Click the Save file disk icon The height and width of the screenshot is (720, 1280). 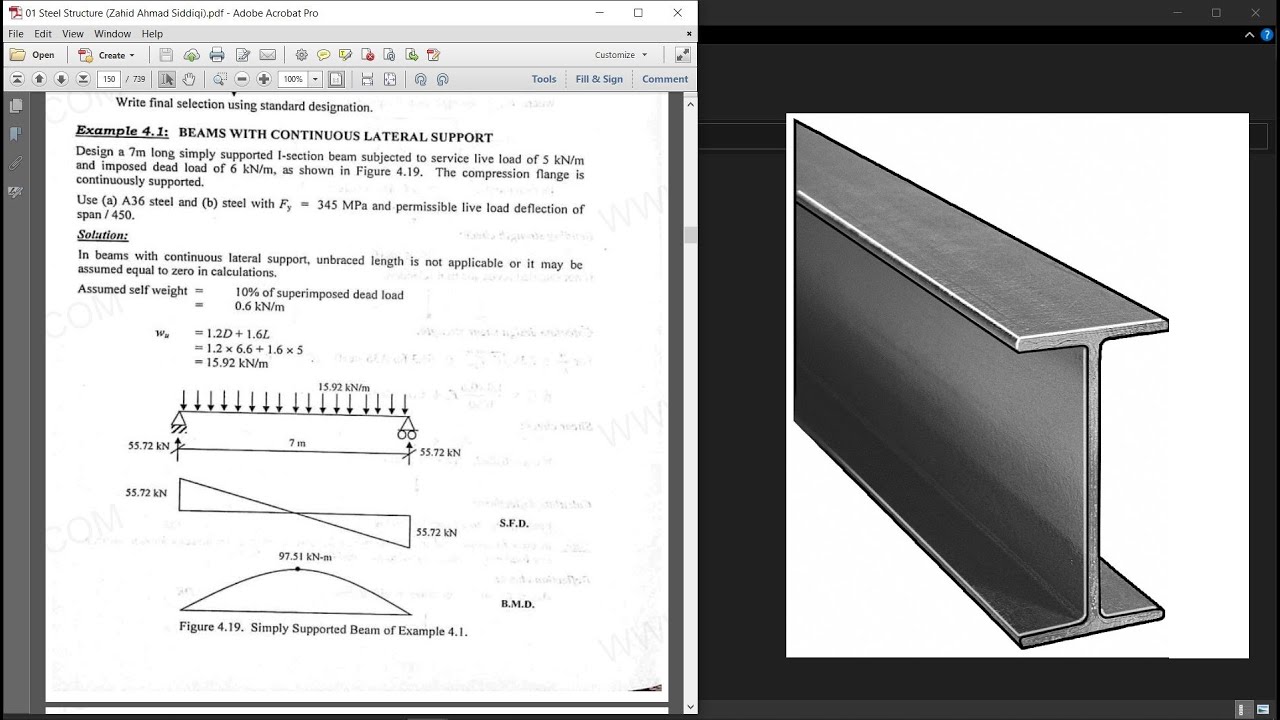pyautogui.click(x=166, y=55)
